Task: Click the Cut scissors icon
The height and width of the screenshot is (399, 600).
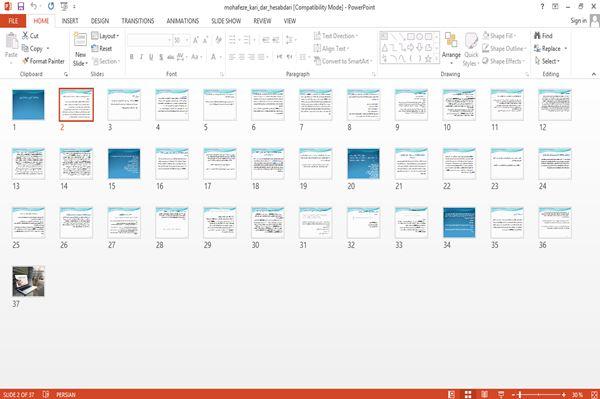Action: tap(25, 36)
